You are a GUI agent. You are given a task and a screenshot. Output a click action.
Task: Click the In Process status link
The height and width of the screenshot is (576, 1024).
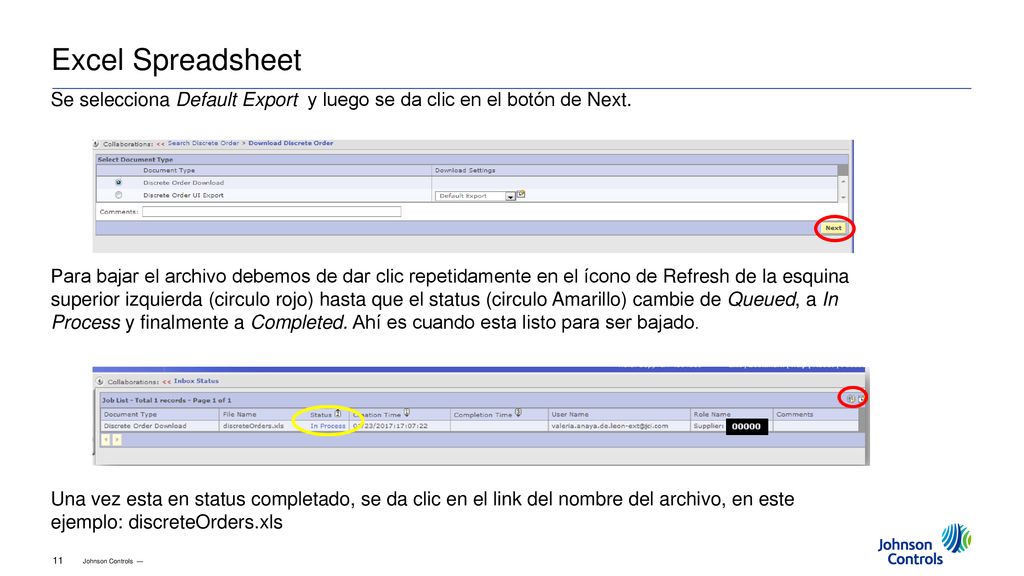[x=328, y=426]
